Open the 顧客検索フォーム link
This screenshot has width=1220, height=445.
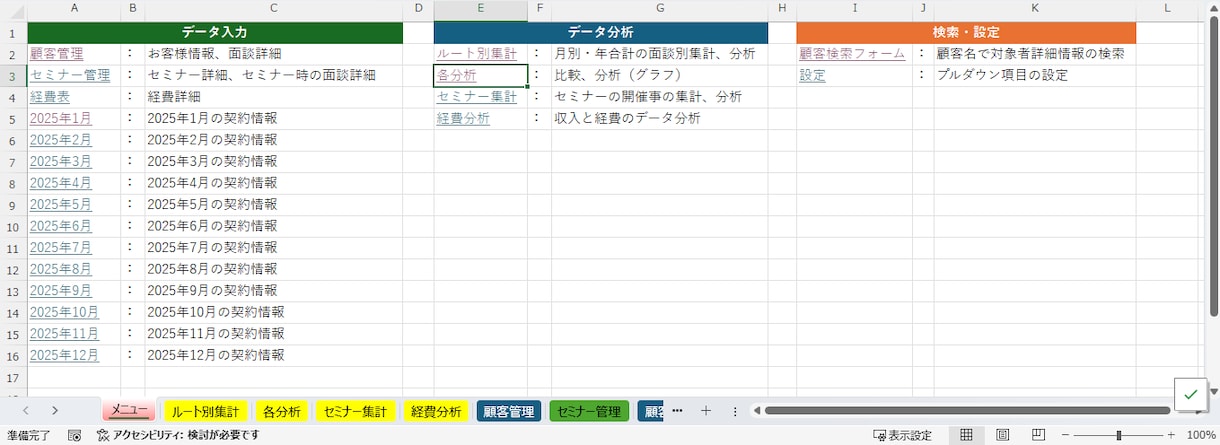click(x=852, y=53)
